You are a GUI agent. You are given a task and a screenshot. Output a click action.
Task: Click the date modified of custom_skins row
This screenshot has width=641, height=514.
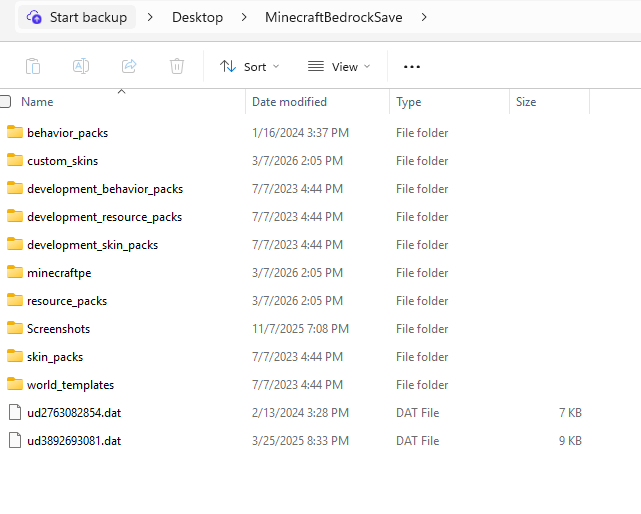pyautogui.click(x=297, y=161)
